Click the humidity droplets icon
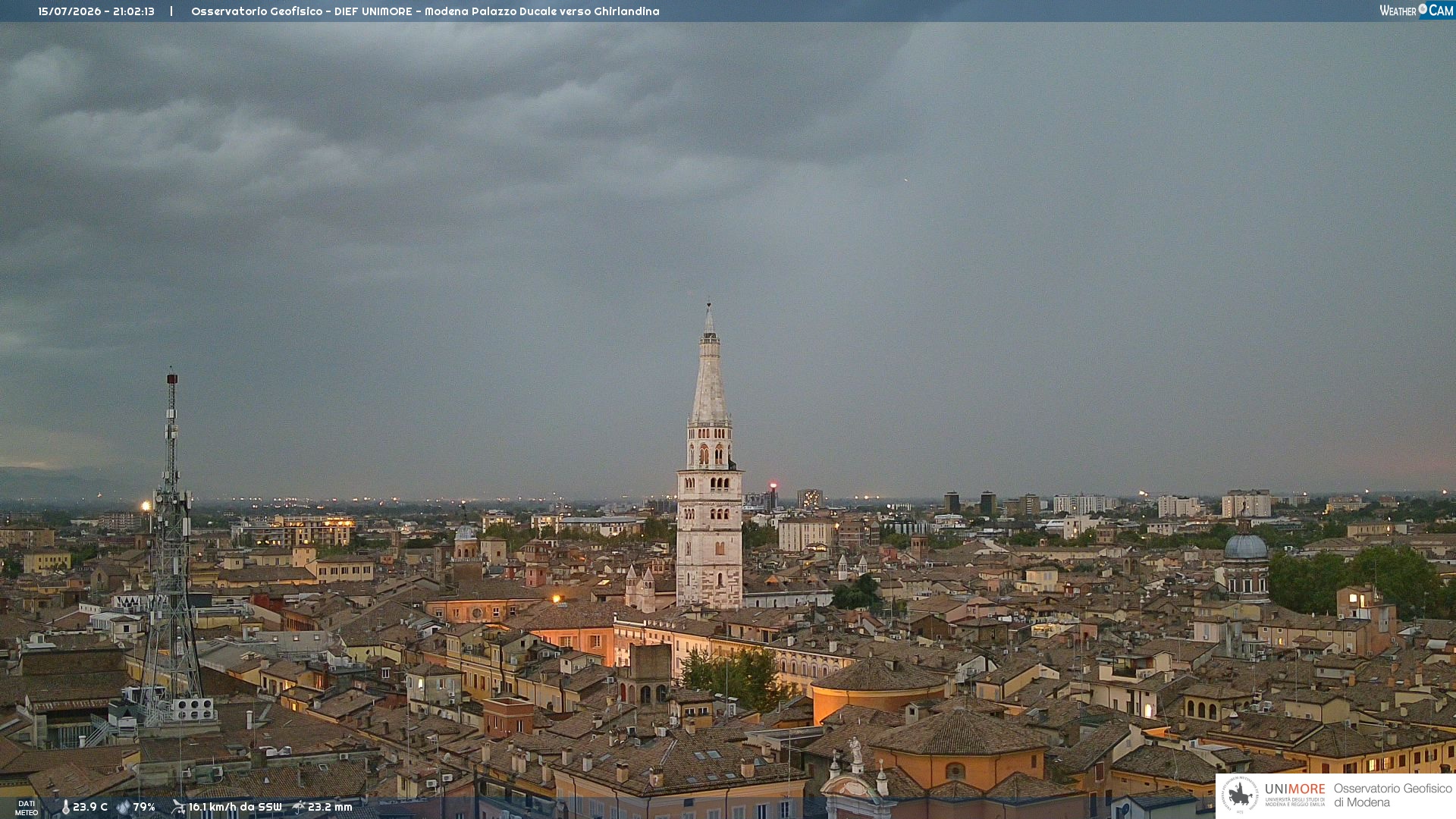 click(124, 808)
